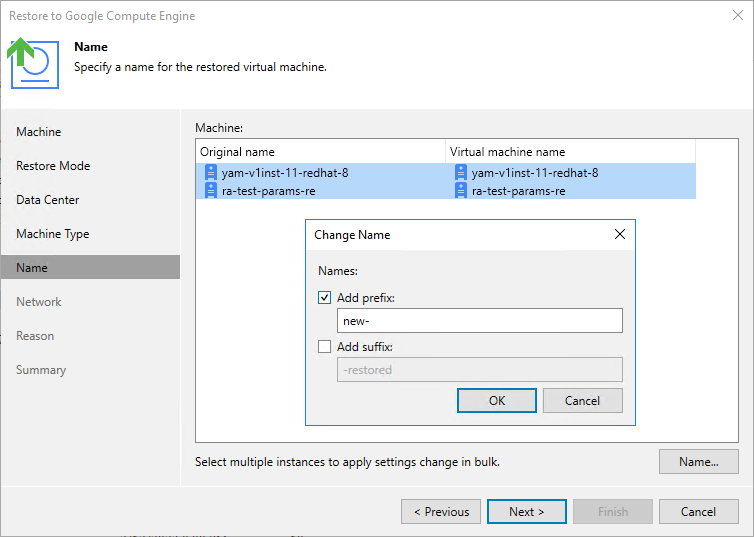Select the Machine Type wizard step
Viewport: 754px width, 537px height.
pyautogui.click(x=53, y=234)
